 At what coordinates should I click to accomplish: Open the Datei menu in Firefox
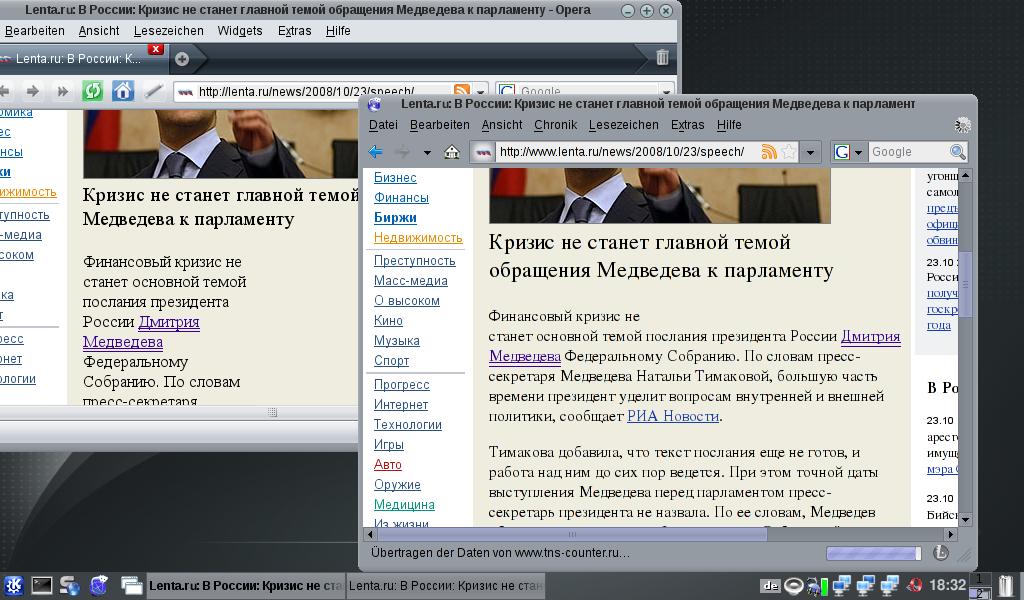point(383,125)
